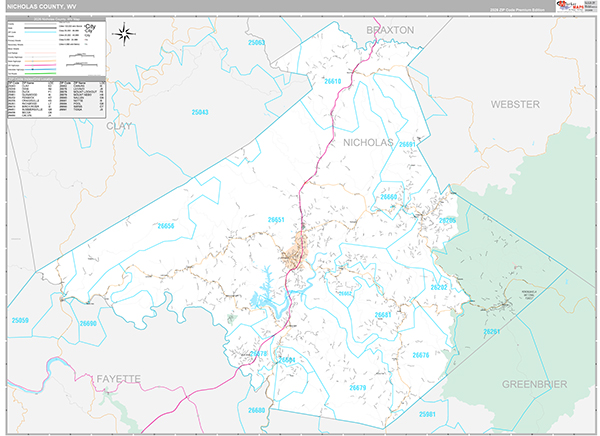Viewport: 600px width, 436px height.
Task: Click ZIP code label 26656
Action: coord(166,226)
